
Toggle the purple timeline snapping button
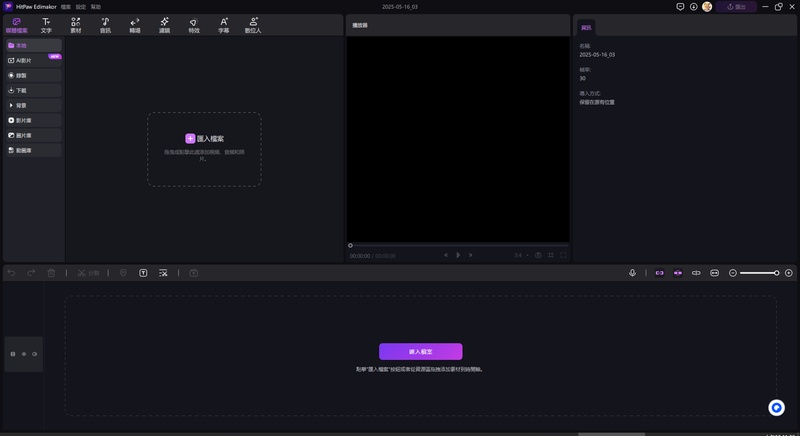(x=678, y=273)
